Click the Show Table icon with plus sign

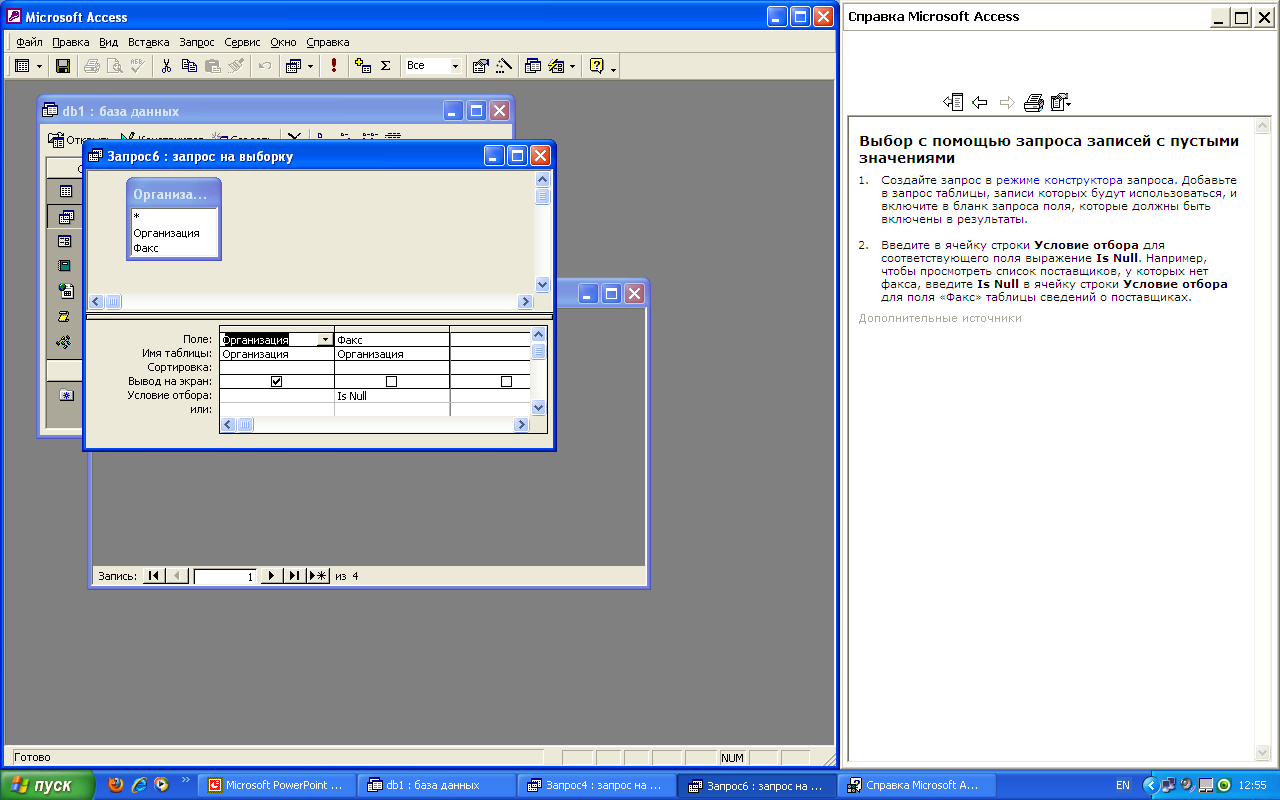tap(363, 66)
